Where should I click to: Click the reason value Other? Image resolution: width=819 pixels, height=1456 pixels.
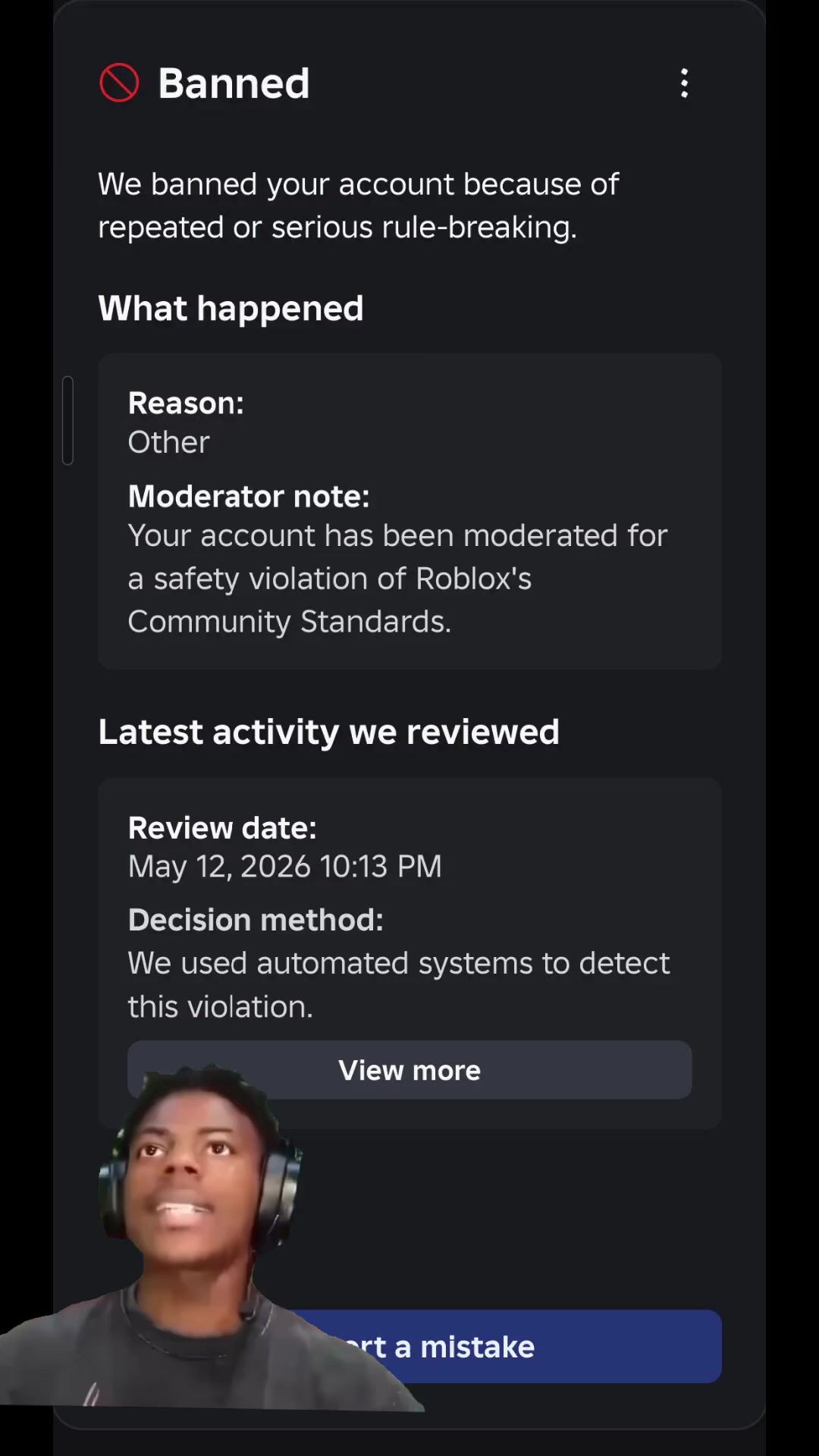(168, 442)
